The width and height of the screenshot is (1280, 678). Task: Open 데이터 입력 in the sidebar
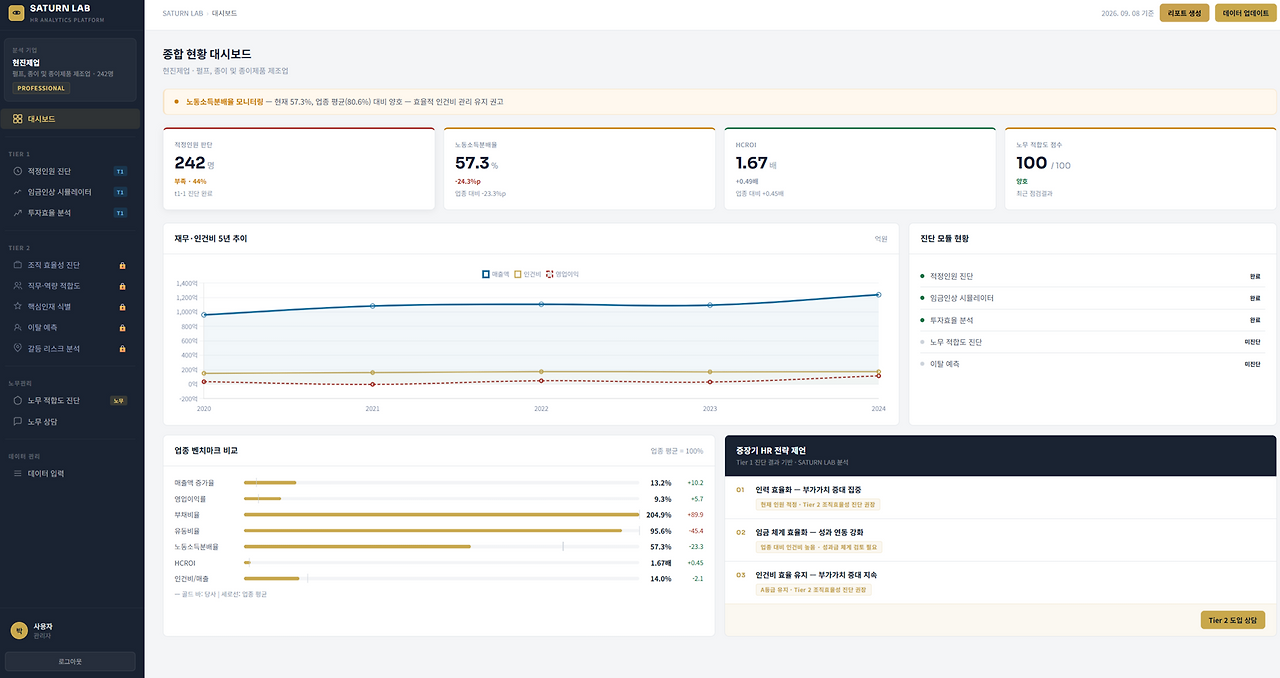click(x=70, y=473)
